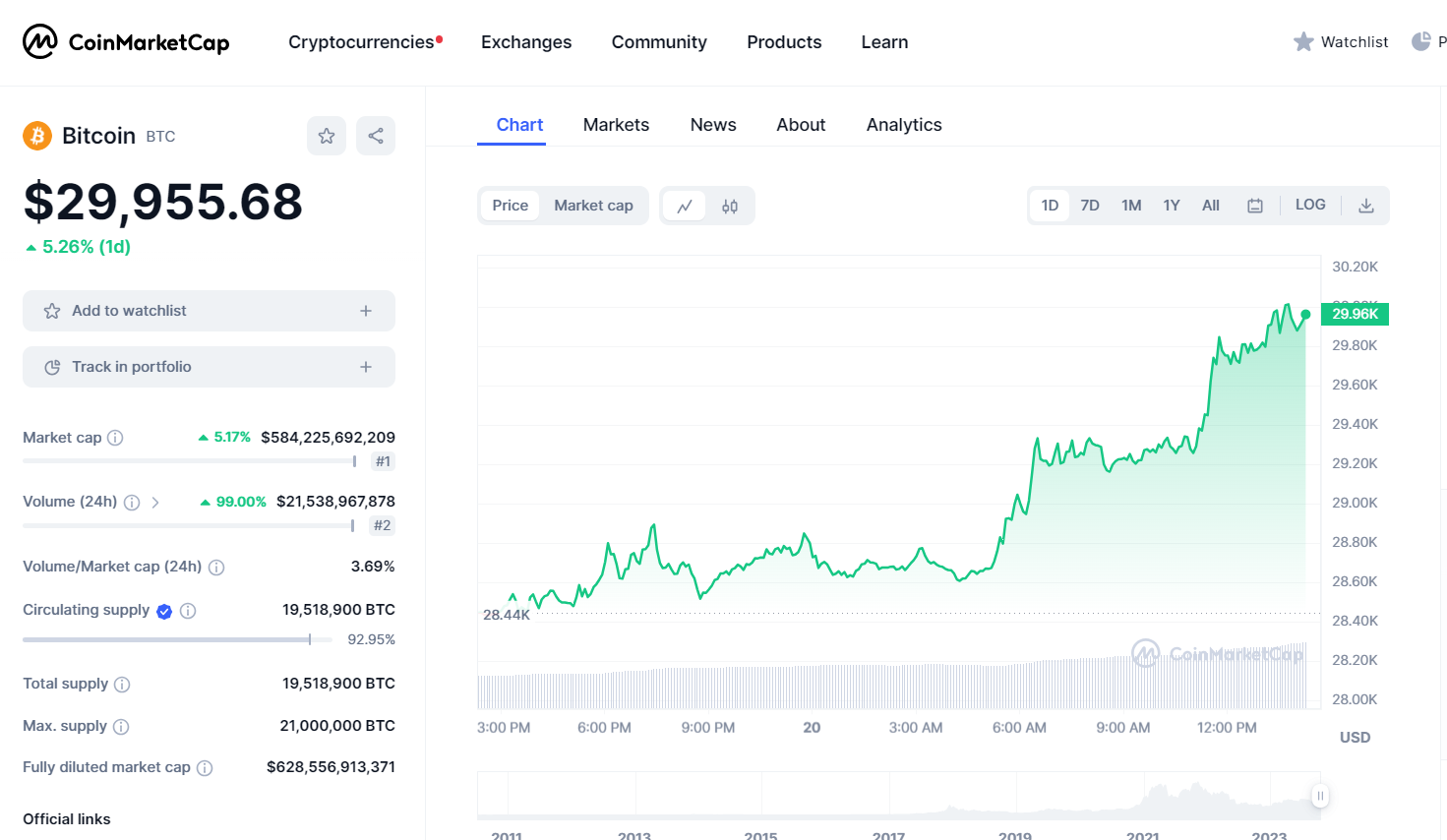Open the calendar date range picker
Image resolution: width=1447 pixels, height=840 pixels.
point(1255,206)
